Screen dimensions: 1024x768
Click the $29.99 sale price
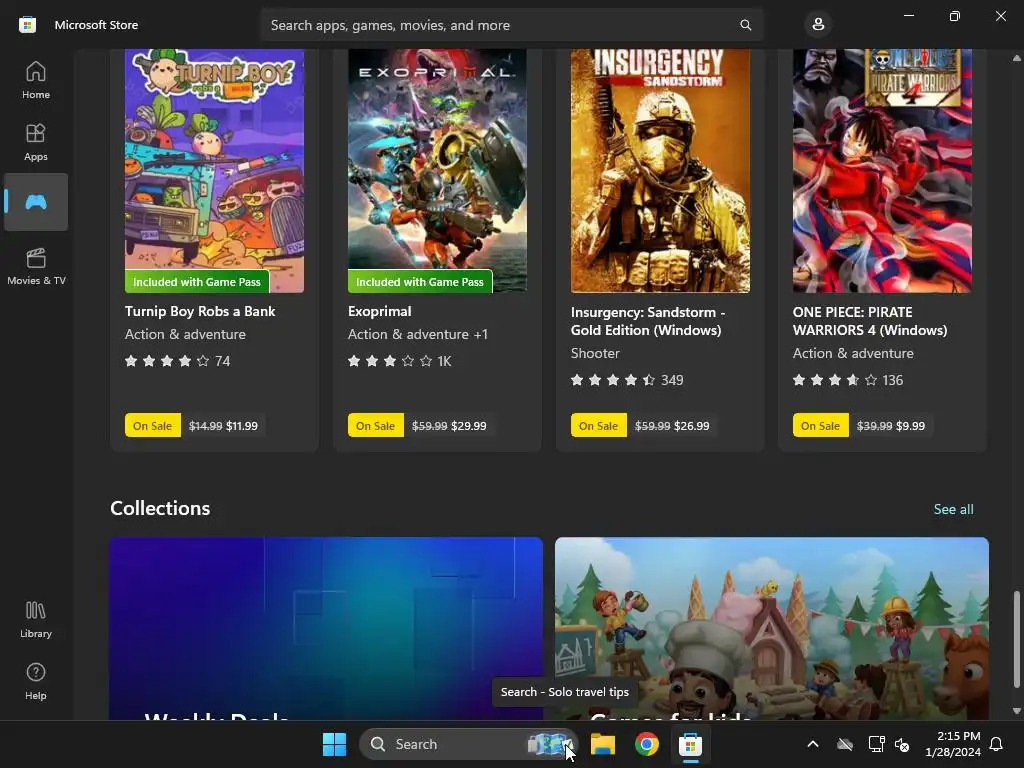[x=468, y=426]
